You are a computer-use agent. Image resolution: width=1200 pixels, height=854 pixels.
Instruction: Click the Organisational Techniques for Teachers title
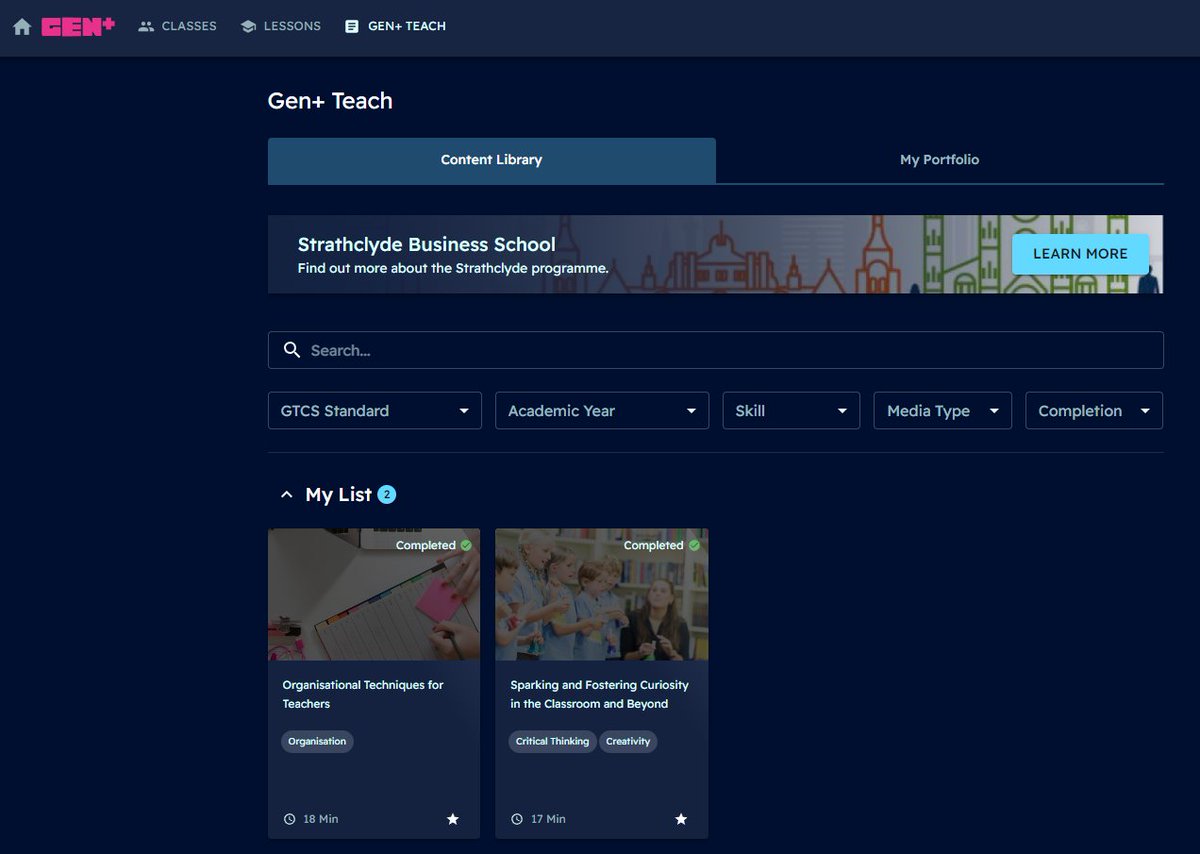pos(363,695)
